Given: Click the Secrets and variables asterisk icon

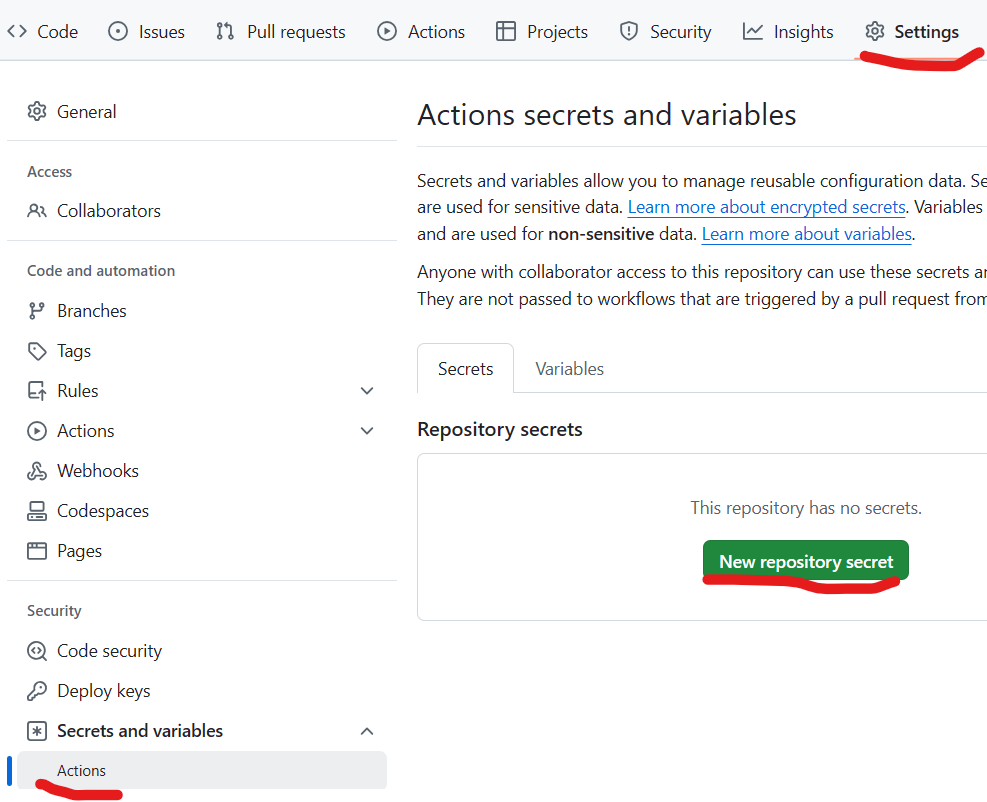Looking at the screenshot, I should click(x=37, y=731).
